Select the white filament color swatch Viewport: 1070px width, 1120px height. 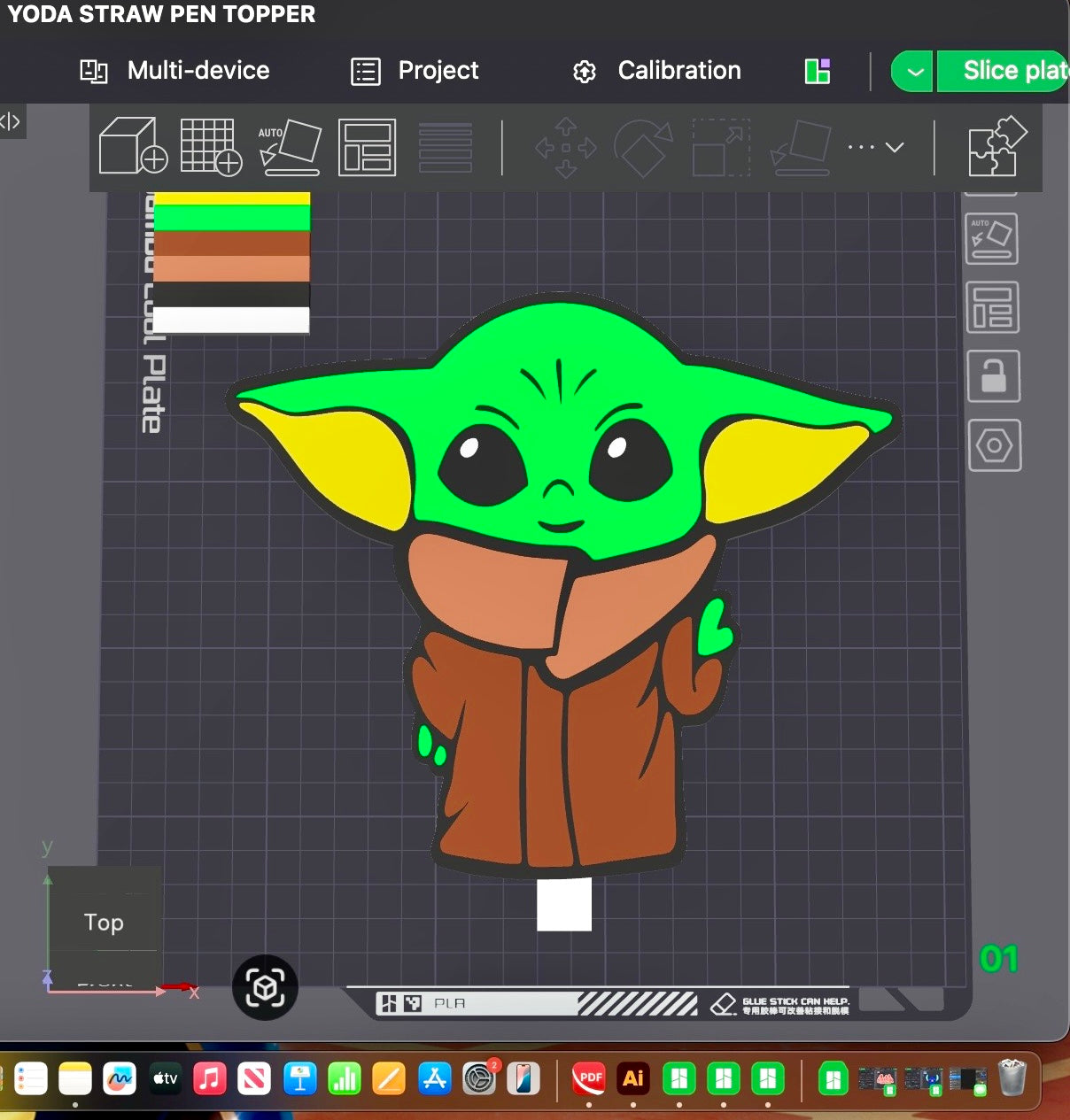point(232,320)
